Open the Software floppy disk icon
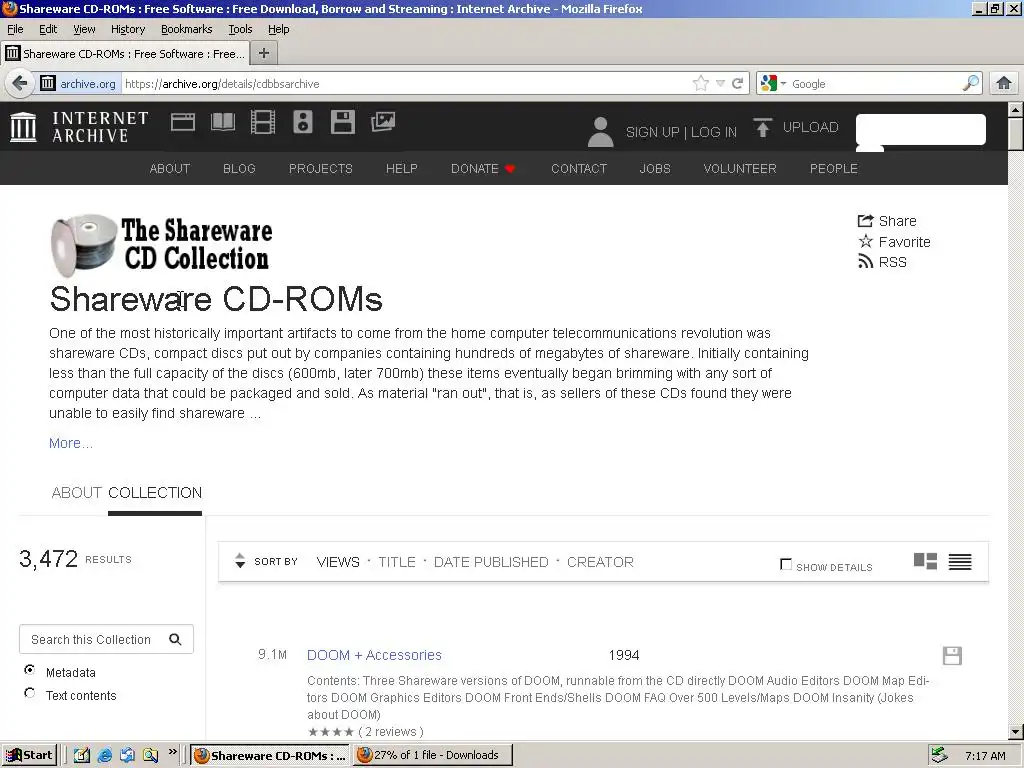The image size is (1024, 768). pyautogui.click(x=343, y=122)
